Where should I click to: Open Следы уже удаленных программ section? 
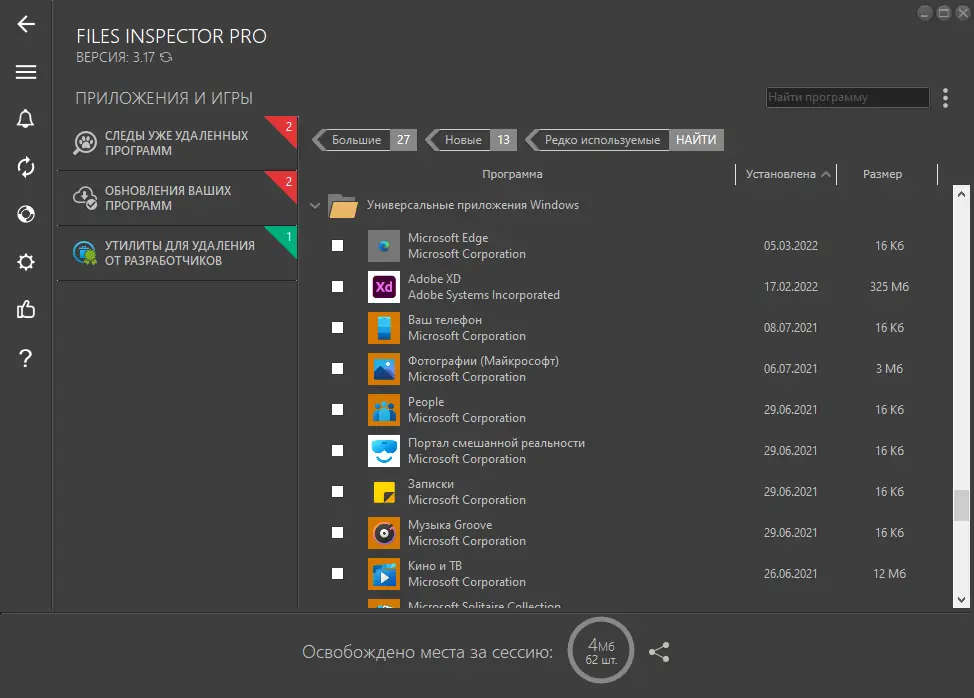(177, 143)
